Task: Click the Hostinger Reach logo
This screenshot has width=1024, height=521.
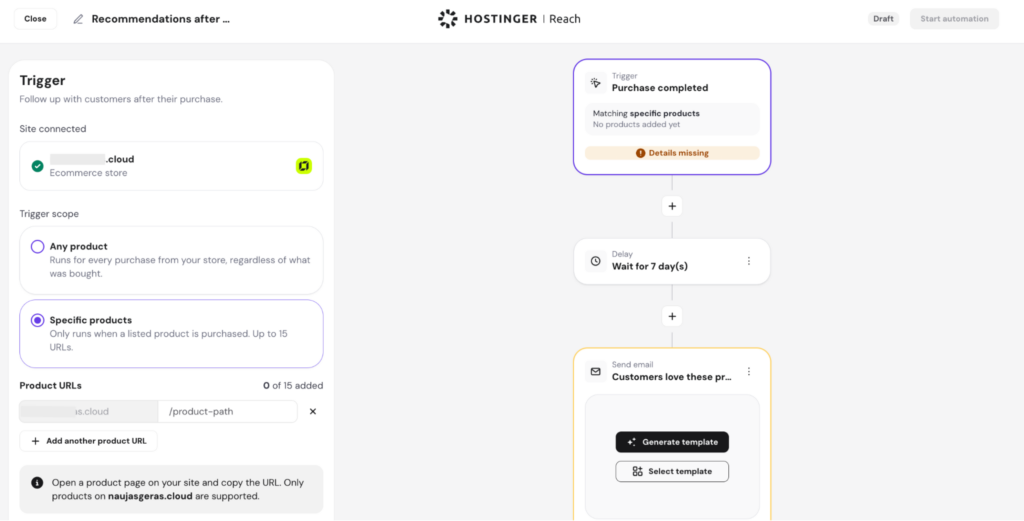Action: pos(509,19)
